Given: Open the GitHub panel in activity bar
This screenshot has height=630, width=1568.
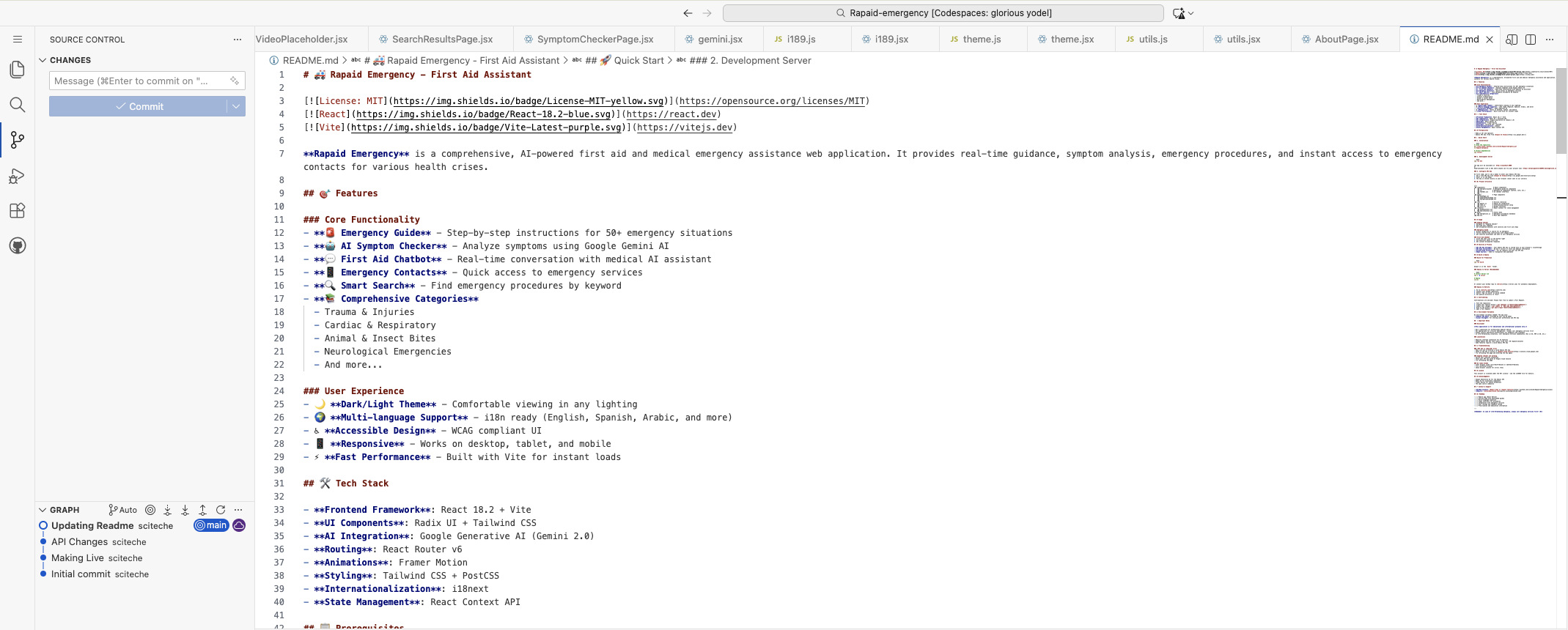Looking at the screenshot, I should tap(18, 246).
